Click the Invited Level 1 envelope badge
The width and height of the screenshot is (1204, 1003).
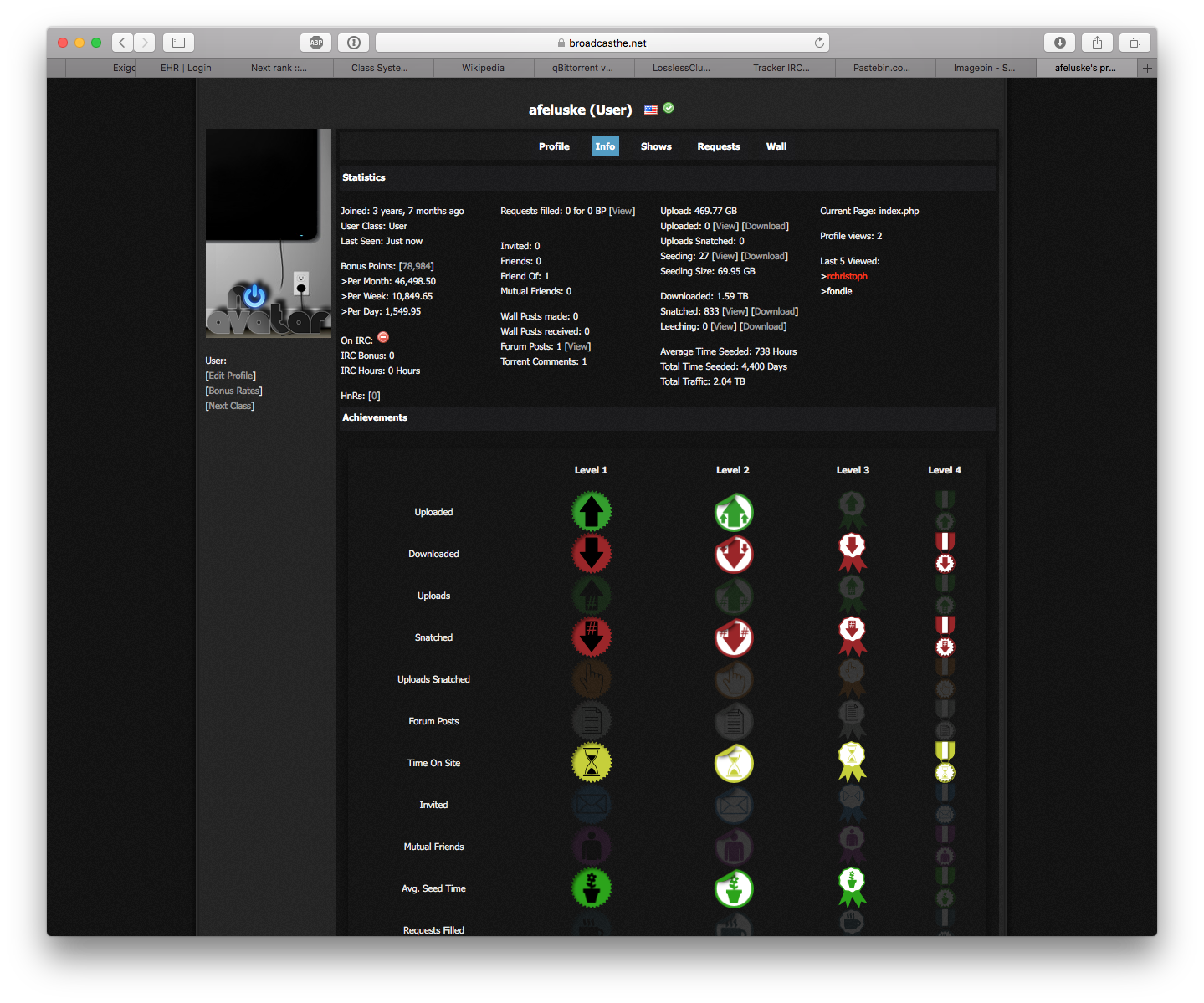(x=592, y=805)
